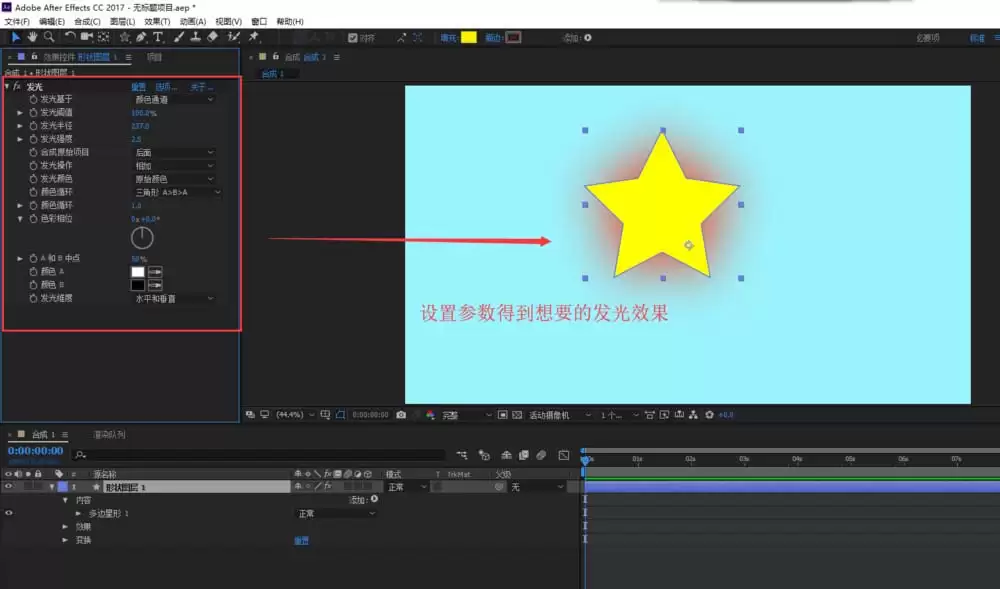
Task: Click the yellow fill color swatch
Action: [x=469, y=38]
